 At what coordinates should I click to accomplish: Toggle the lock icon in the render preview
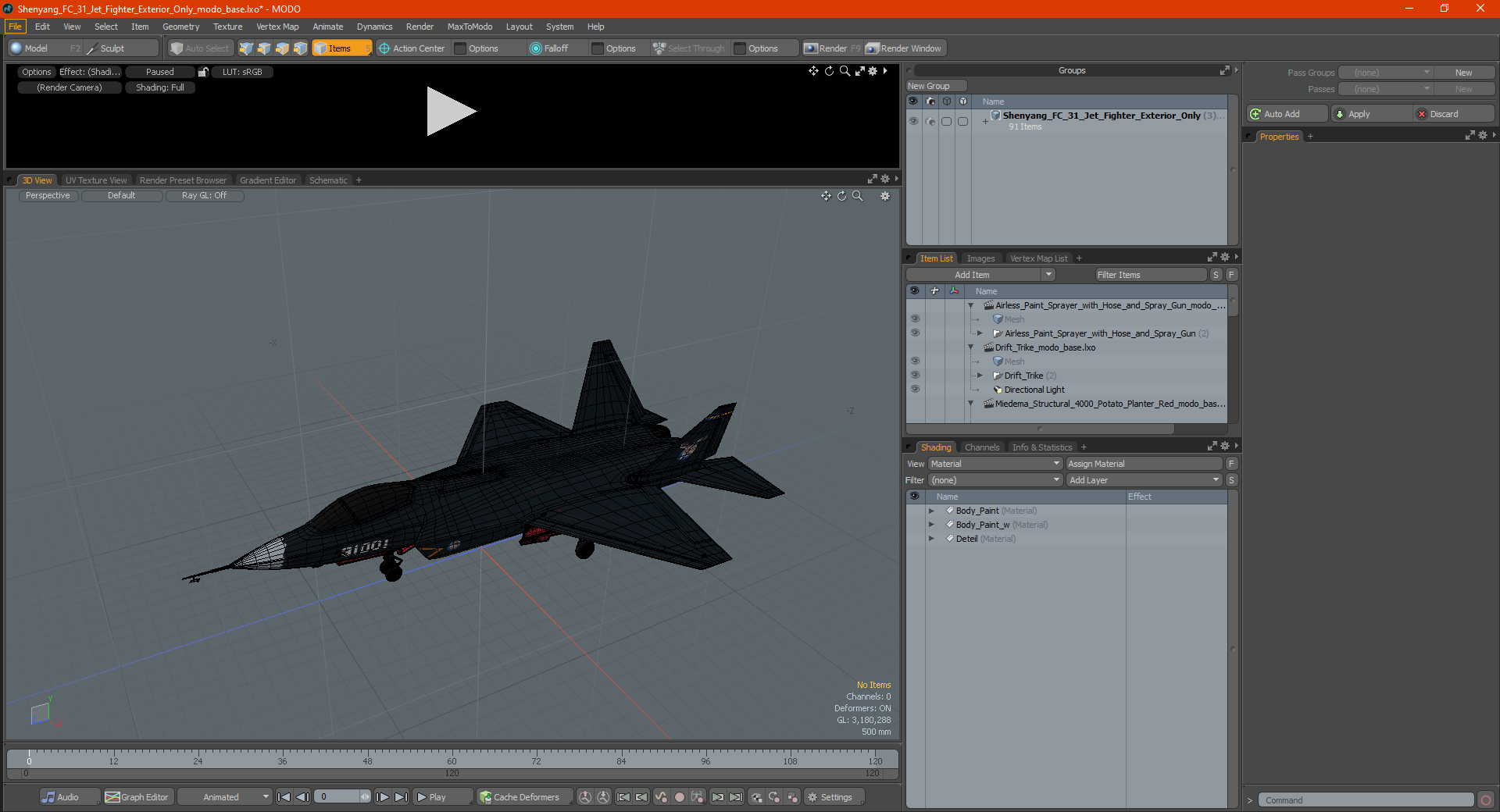(203, 72)
